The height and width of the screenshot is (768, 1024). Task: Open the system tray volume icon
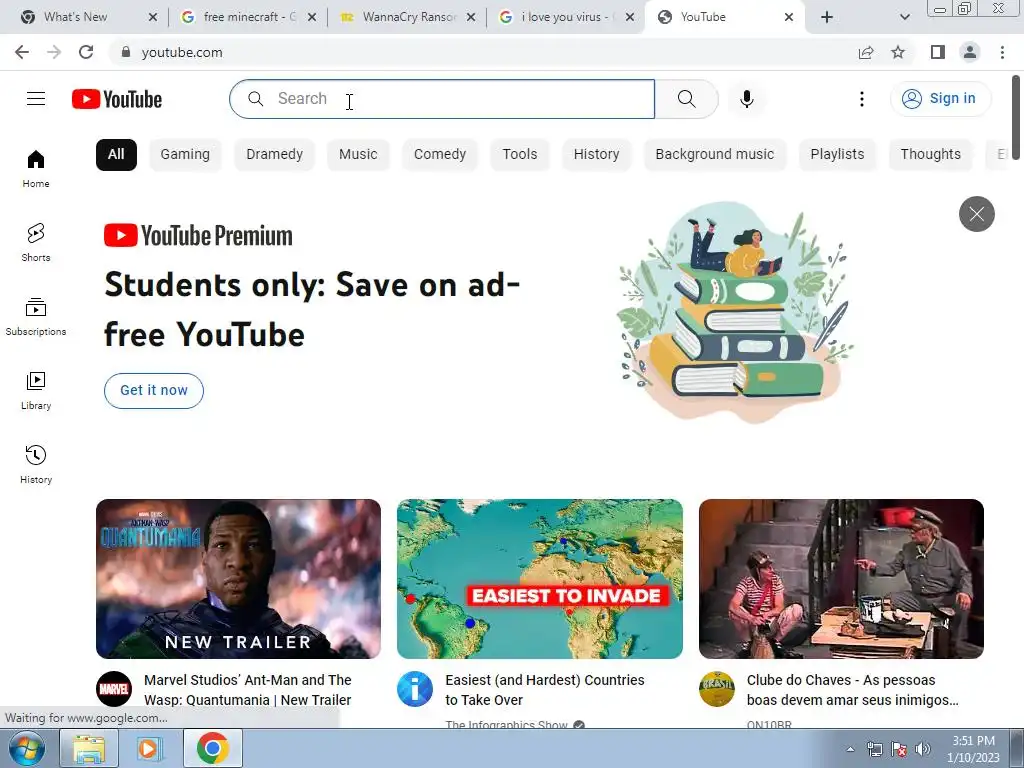coord(923,749)
